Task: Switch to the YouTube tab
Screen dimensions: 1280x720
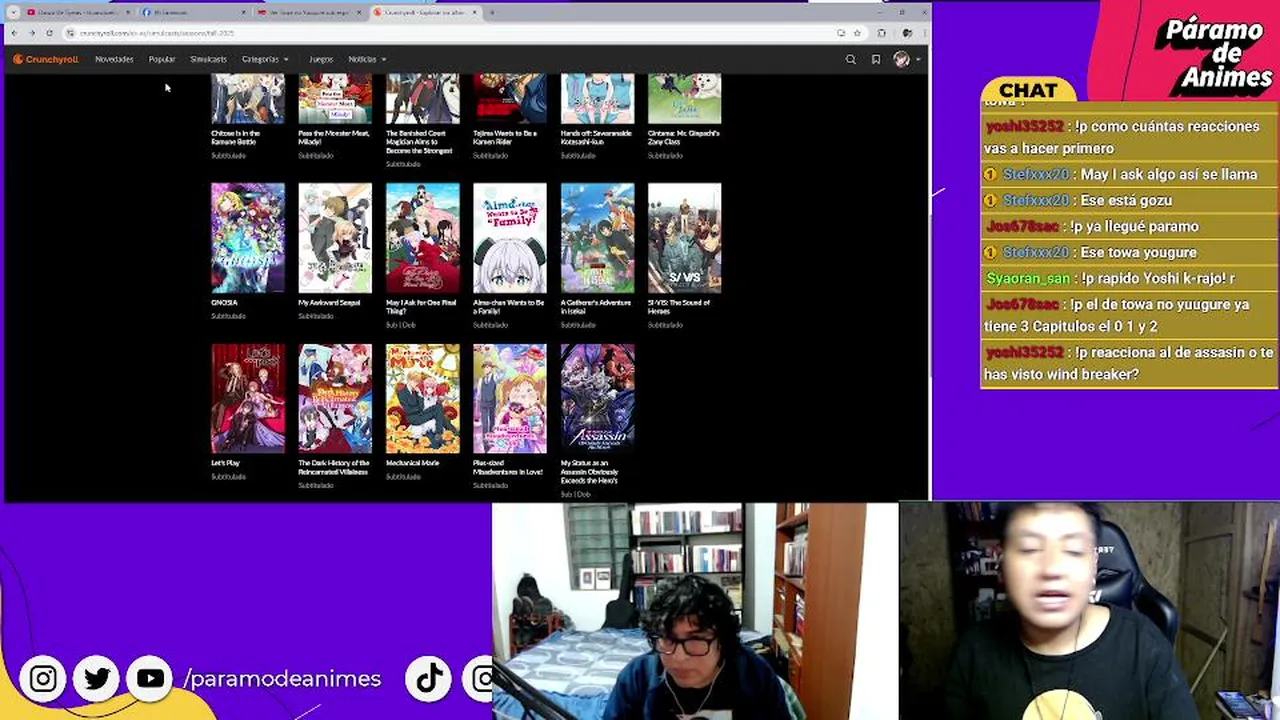Action: pyautogui.click(x=78, y=12)
